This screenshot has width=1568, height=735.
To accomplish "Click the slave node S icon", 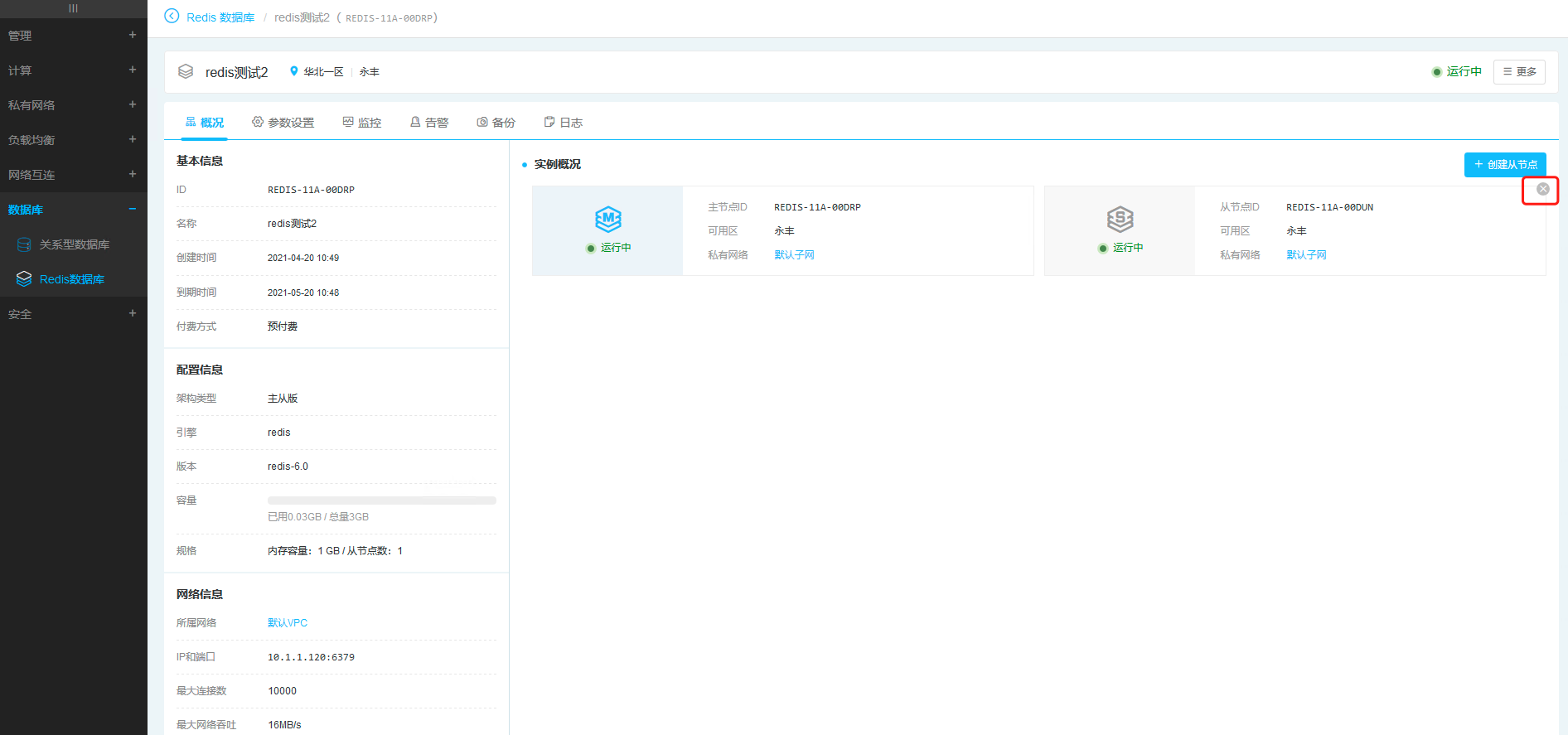I will coord(1120,219).
